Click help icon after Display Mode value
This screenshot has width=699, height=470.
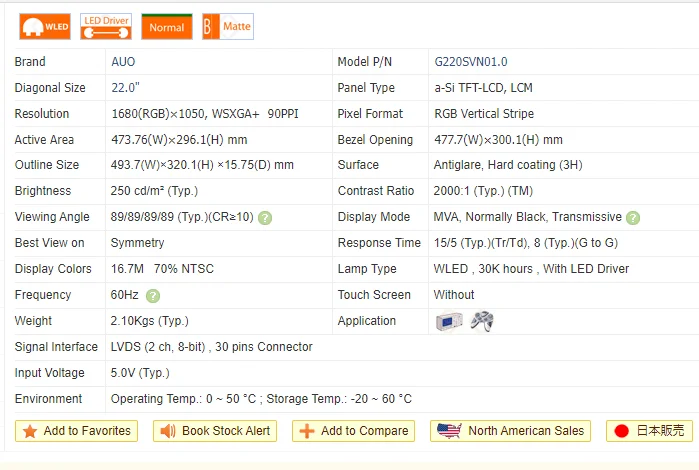pyautogui.click(x=633, y=218)
